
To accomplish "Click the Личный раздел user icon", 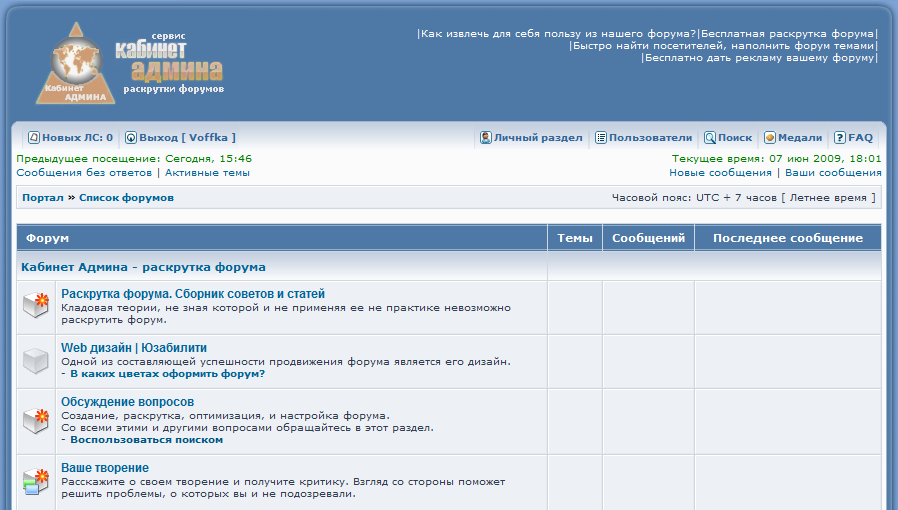I will [485, 138].
